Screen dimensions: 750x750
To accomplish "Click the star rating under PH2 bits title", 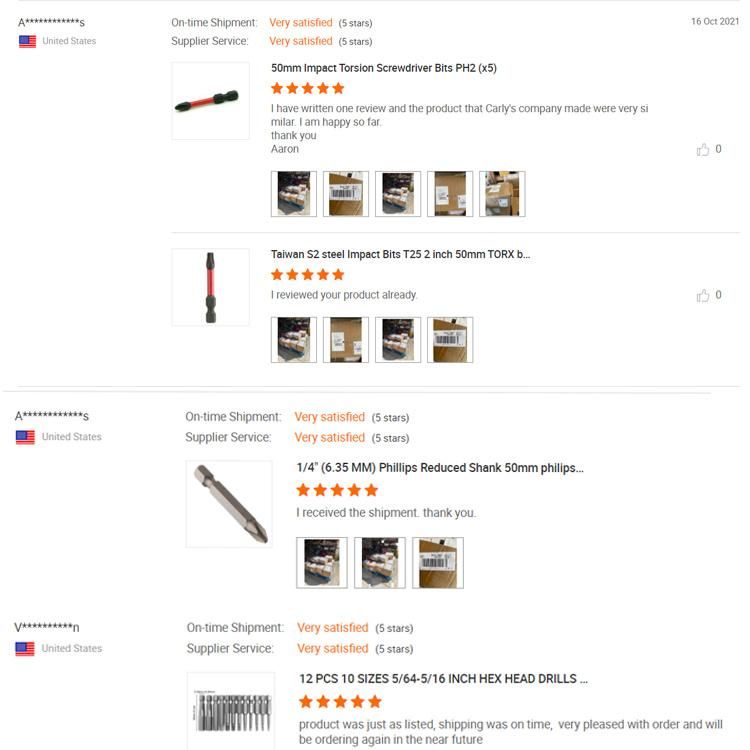I will tap(308, 88).
